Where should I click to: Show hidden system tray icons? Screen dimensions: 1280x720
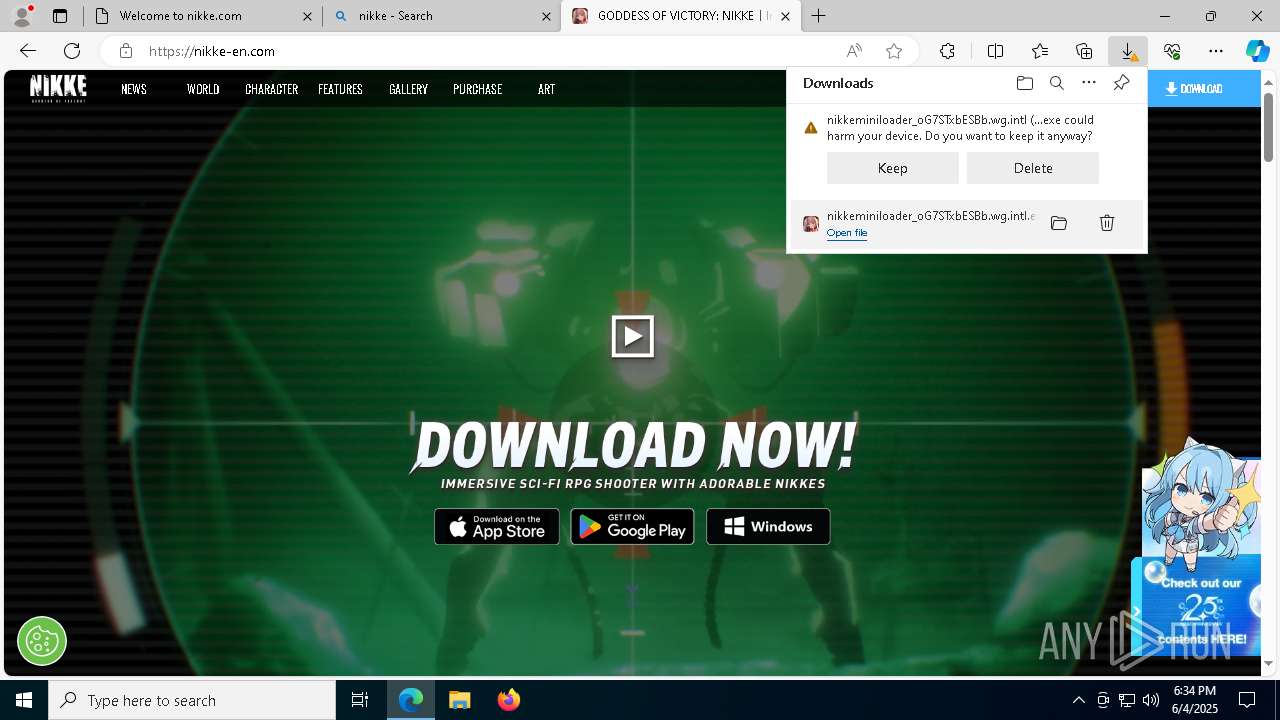pos(1078,700)
